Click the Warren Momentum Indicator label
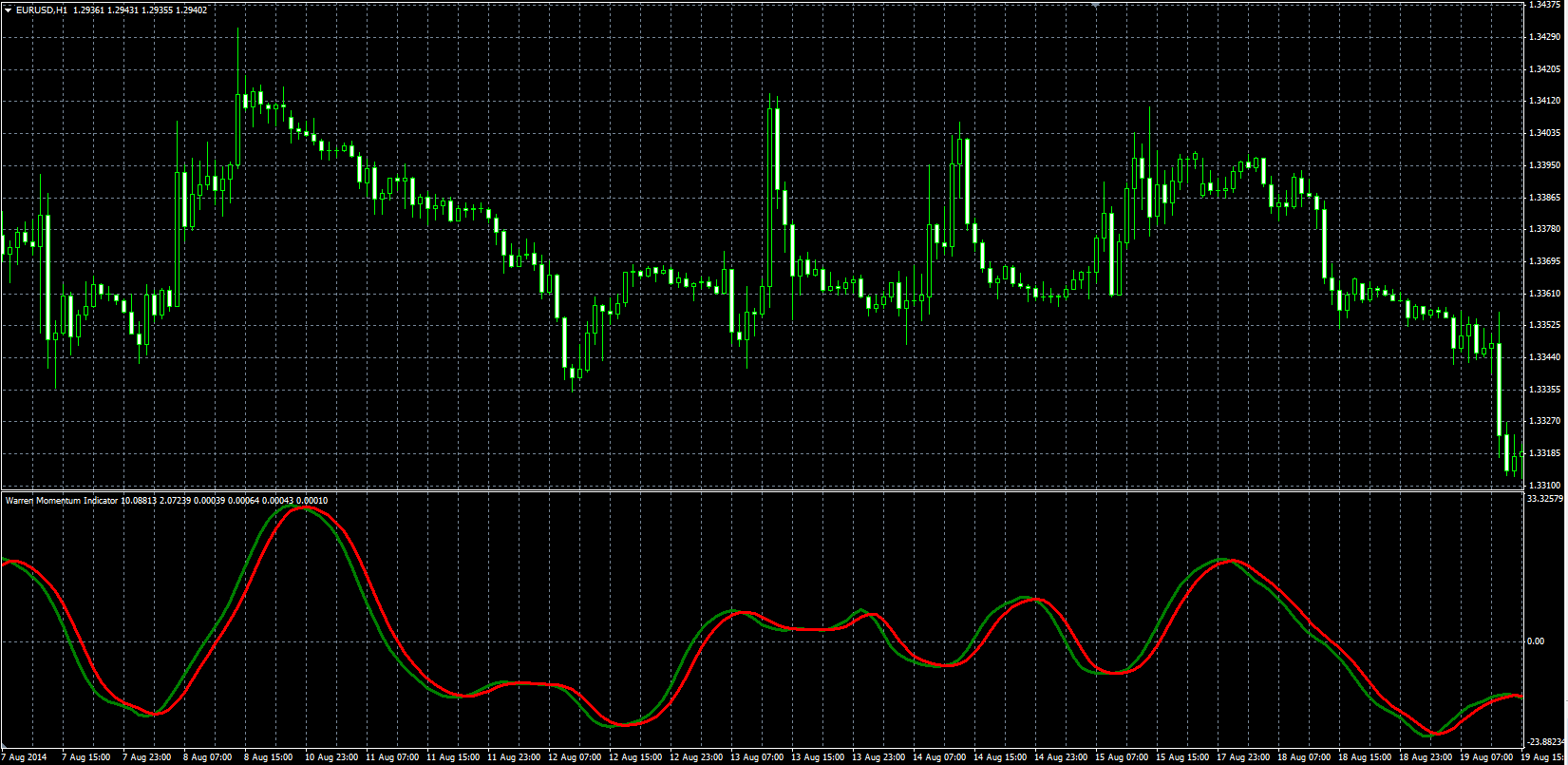The width and height of the screenshot is (1568, 765). (x=61, y=500)
